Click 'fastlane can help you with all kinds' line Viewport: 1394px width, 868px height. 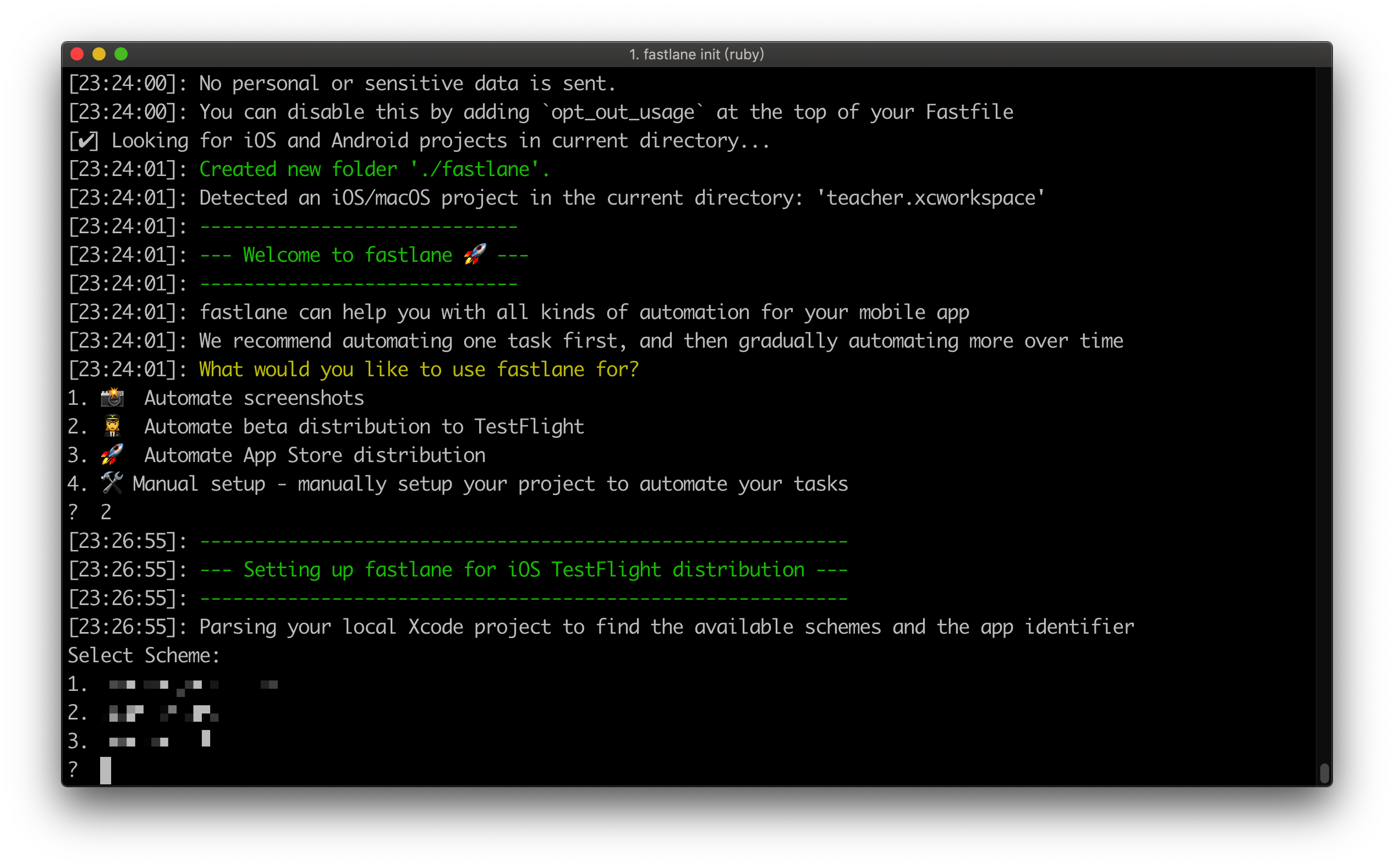coord(584,312)
